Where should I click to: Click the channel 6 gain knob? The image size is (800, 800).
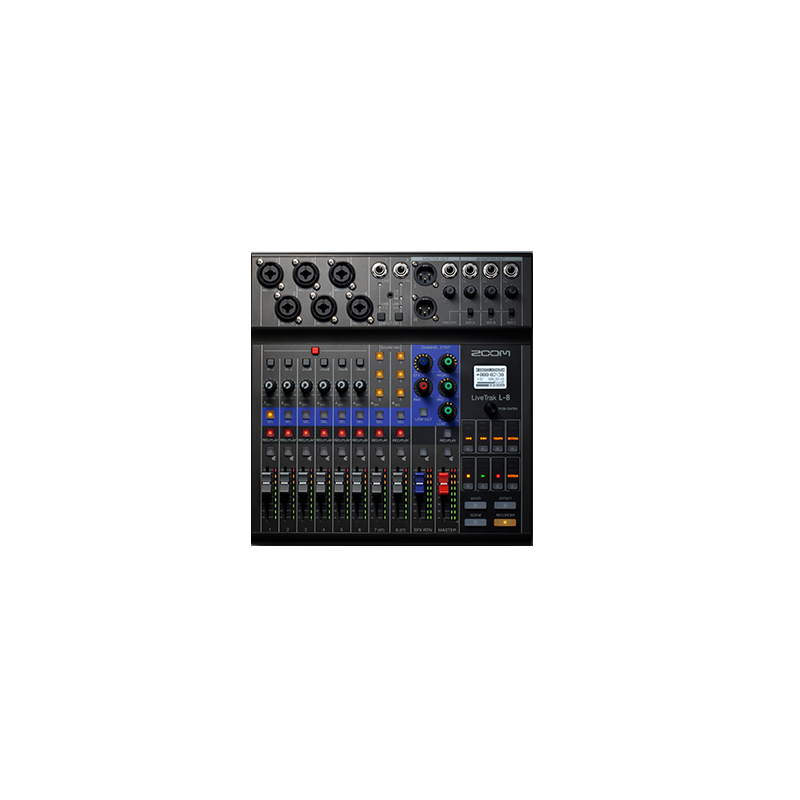[360, 386]
